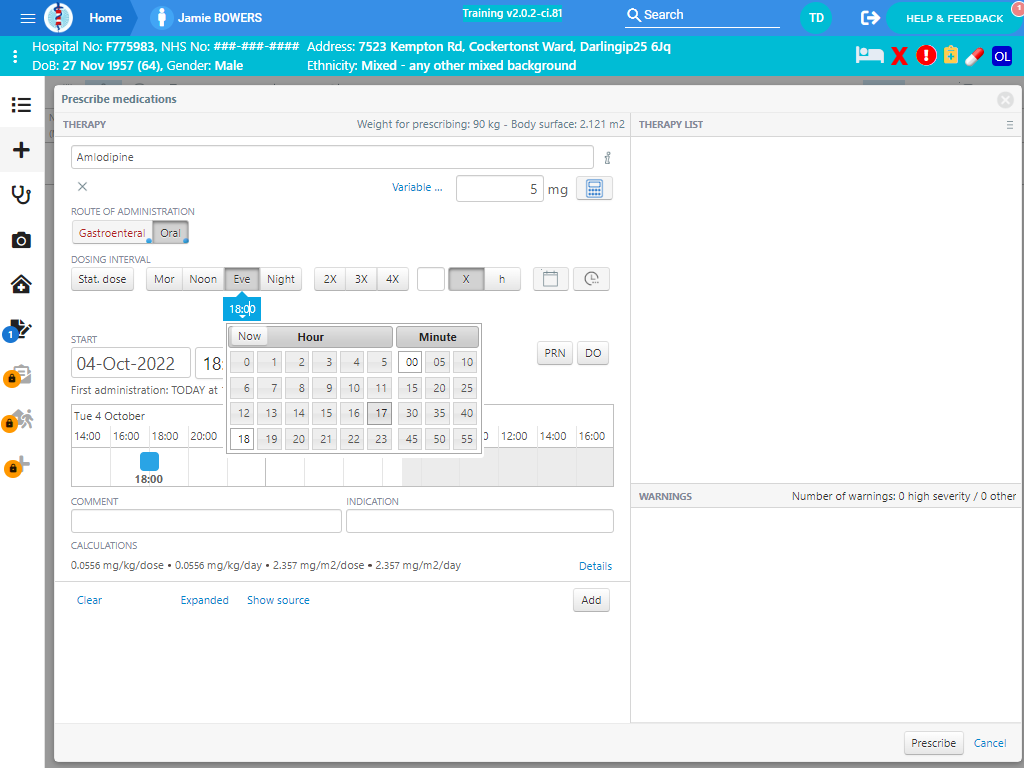Open the stethoscope sidebar icon

pyautogui.click(x=22, y=195)
